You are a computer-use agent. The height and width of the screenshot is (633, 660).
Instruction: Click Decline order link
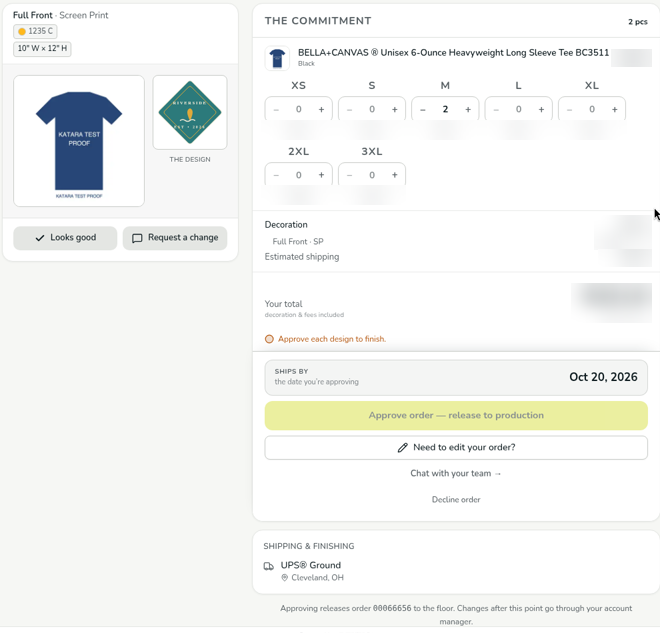(x=456, y=500)
